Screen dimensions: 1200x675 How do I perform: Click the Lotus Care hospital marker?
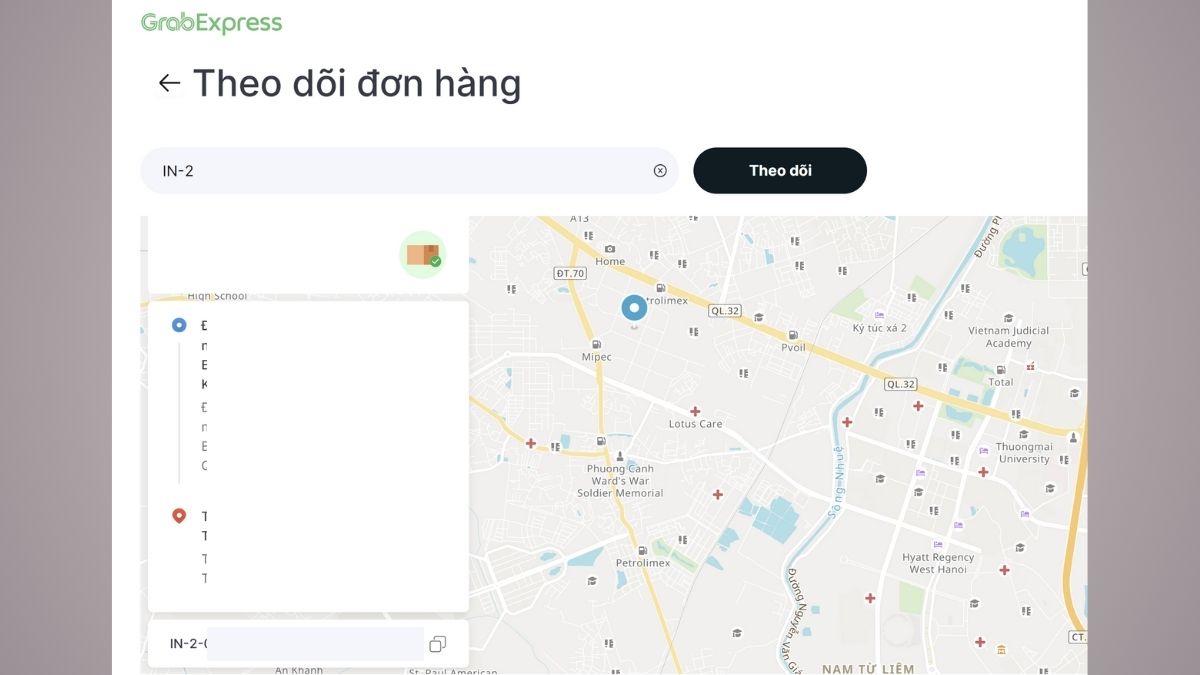[x=696, y=411]
